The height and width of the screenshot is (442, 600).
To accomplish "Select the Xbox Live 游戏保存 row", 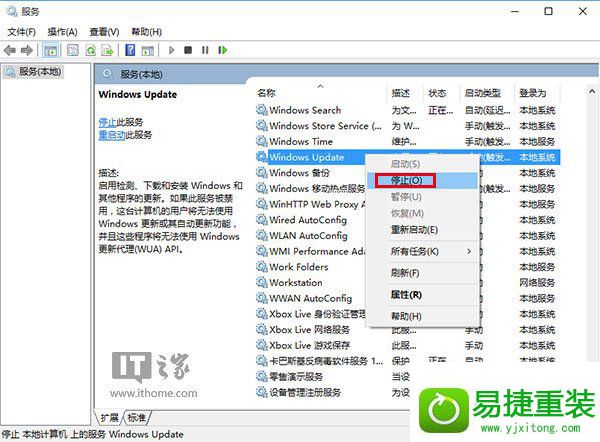I will (x=408, y=346).
